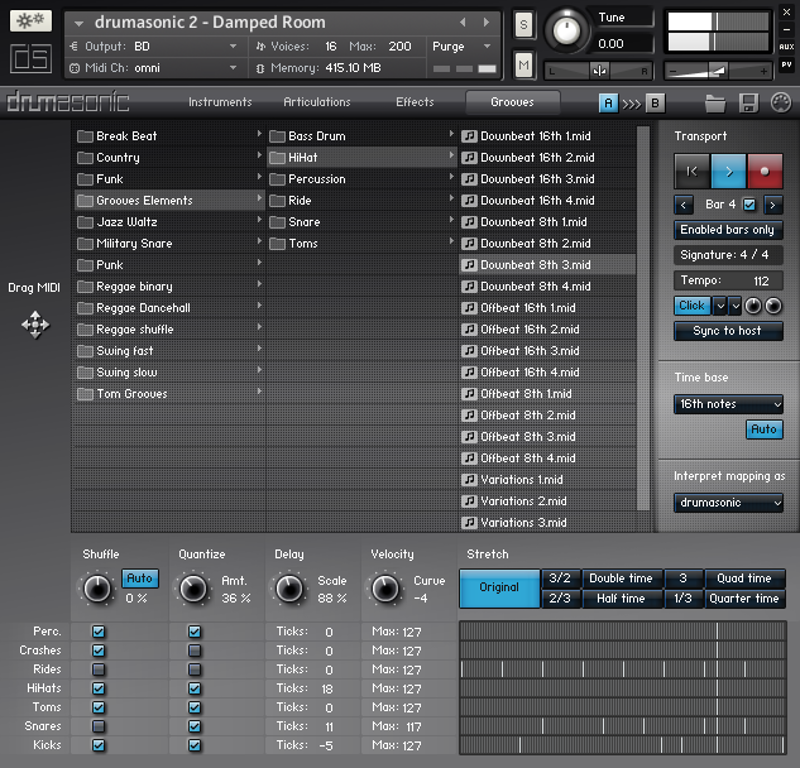
Task: Click the AUX button
Action: (x=786, y=47)
